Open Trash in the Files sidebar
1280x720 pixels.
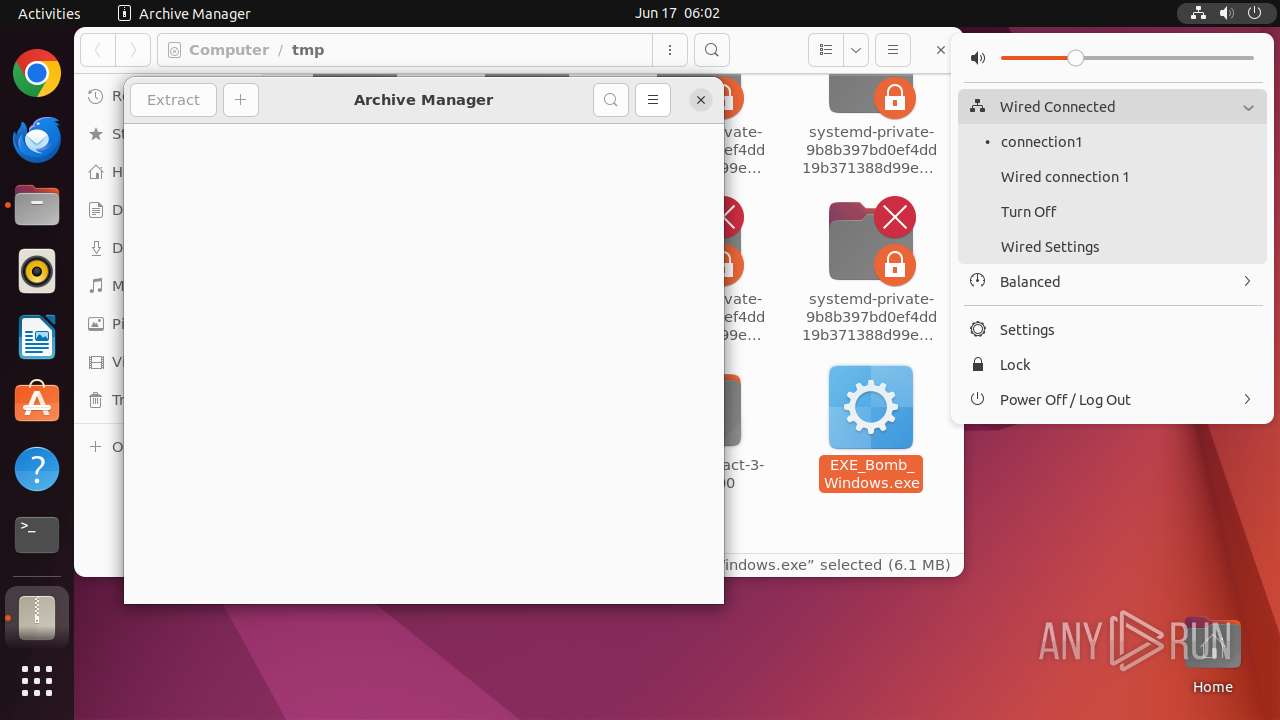click(x=105, y=400)
